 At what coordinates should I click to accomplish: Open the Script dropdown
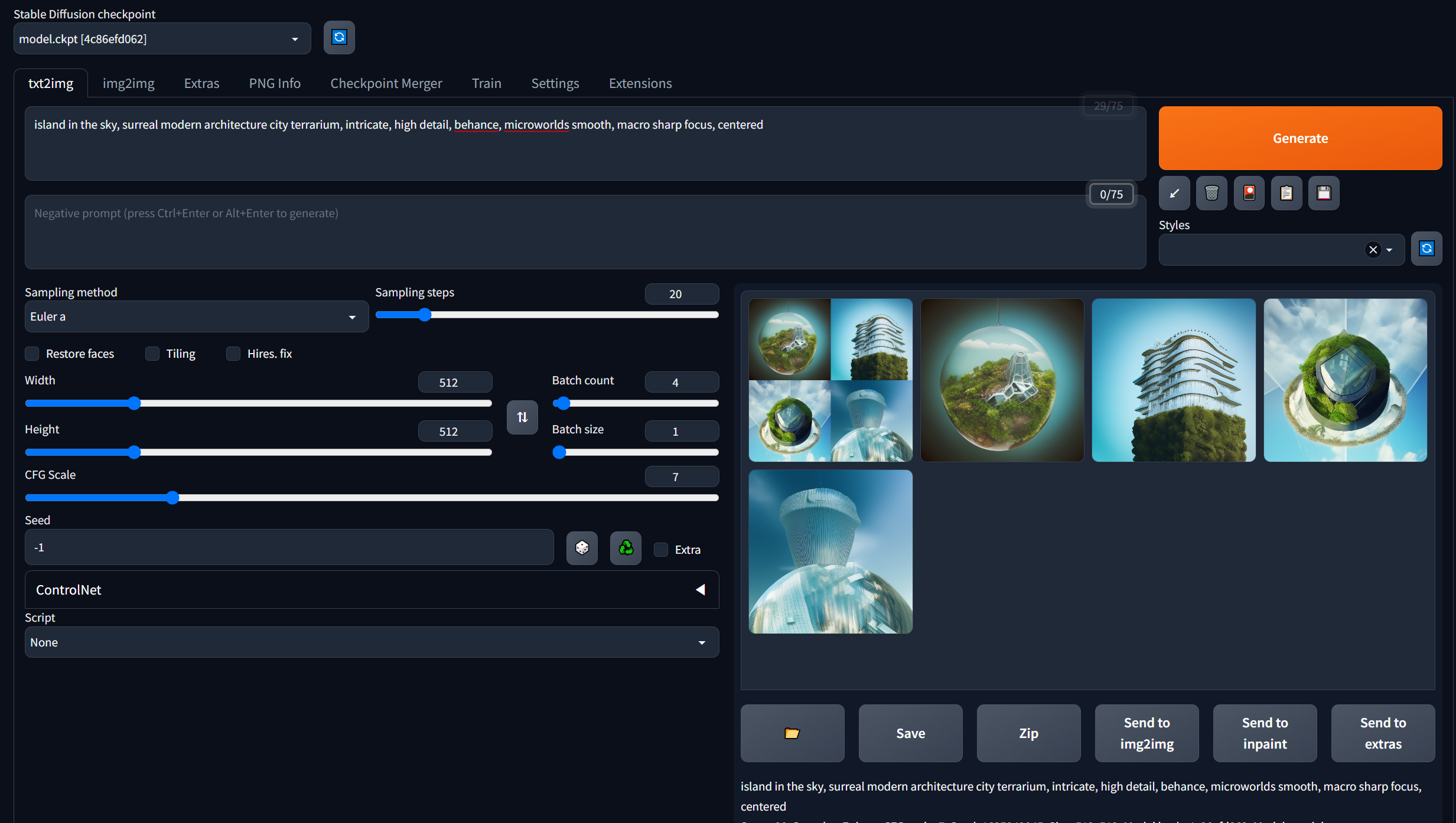pos(372,642)
